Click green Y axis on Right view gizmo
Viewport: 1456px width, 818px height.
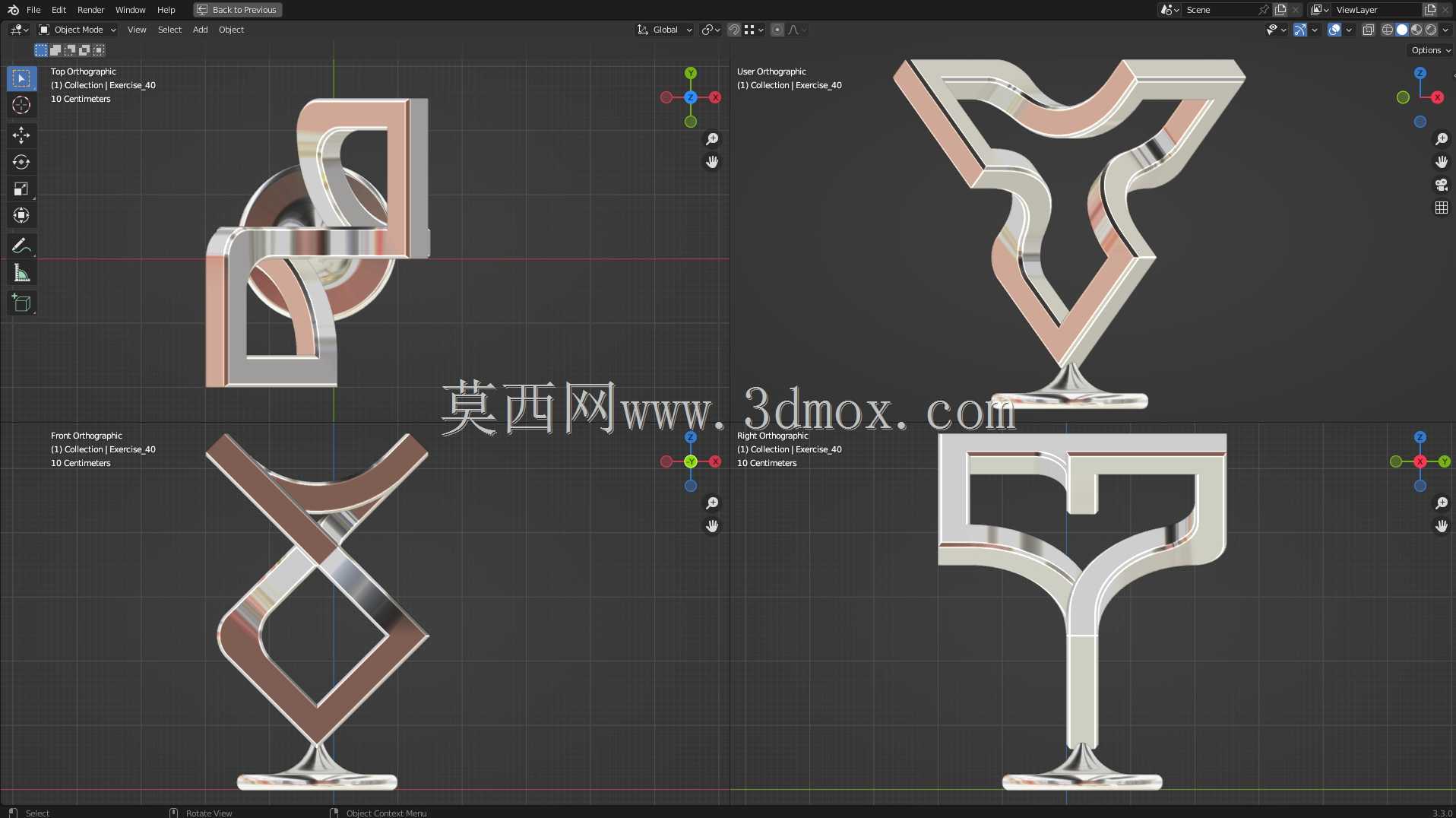pyautogui.click(x=1445, y=461)
